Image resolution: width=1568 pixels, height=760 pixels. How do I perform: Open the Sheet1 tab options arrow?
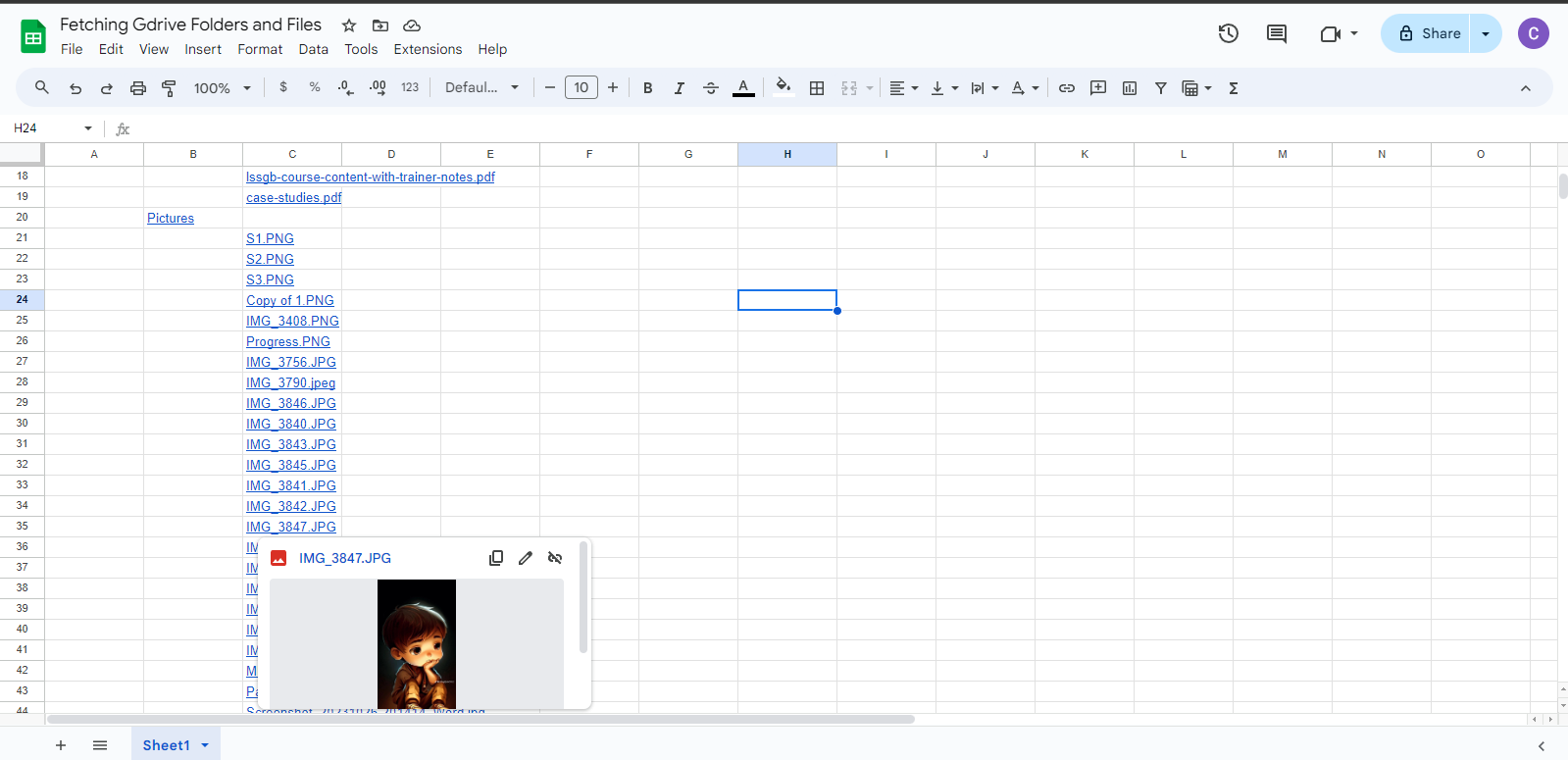click(205, 745)
